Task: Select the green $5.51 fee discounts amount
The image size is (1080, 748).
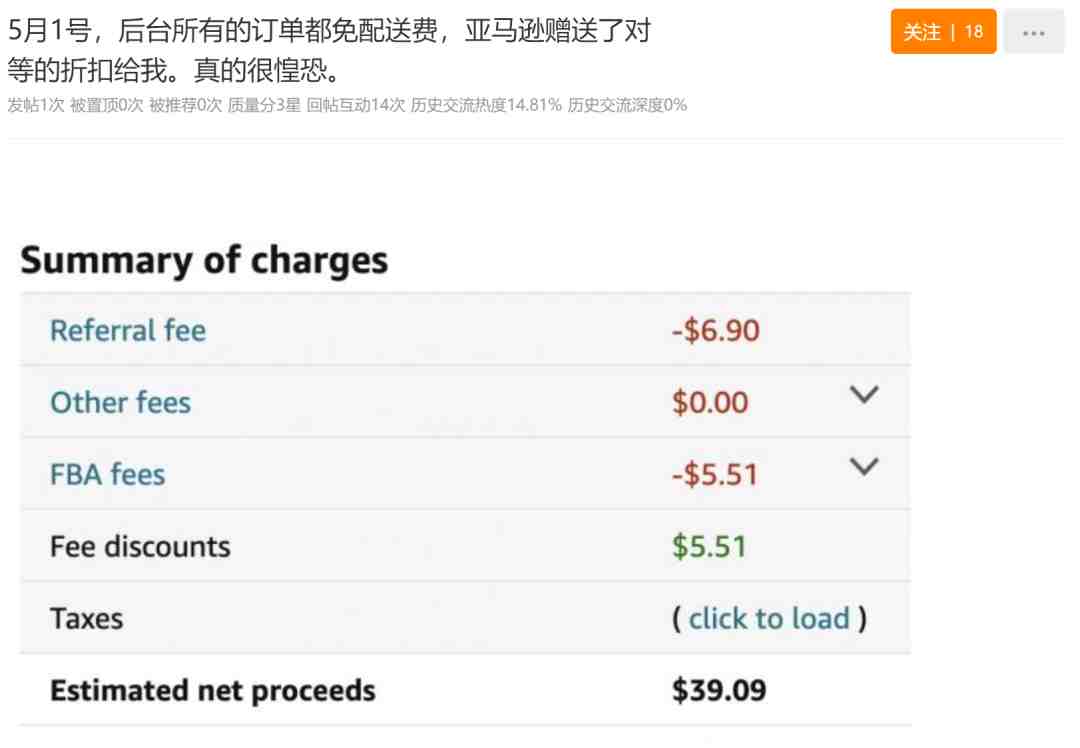Action: coord(709,547)
